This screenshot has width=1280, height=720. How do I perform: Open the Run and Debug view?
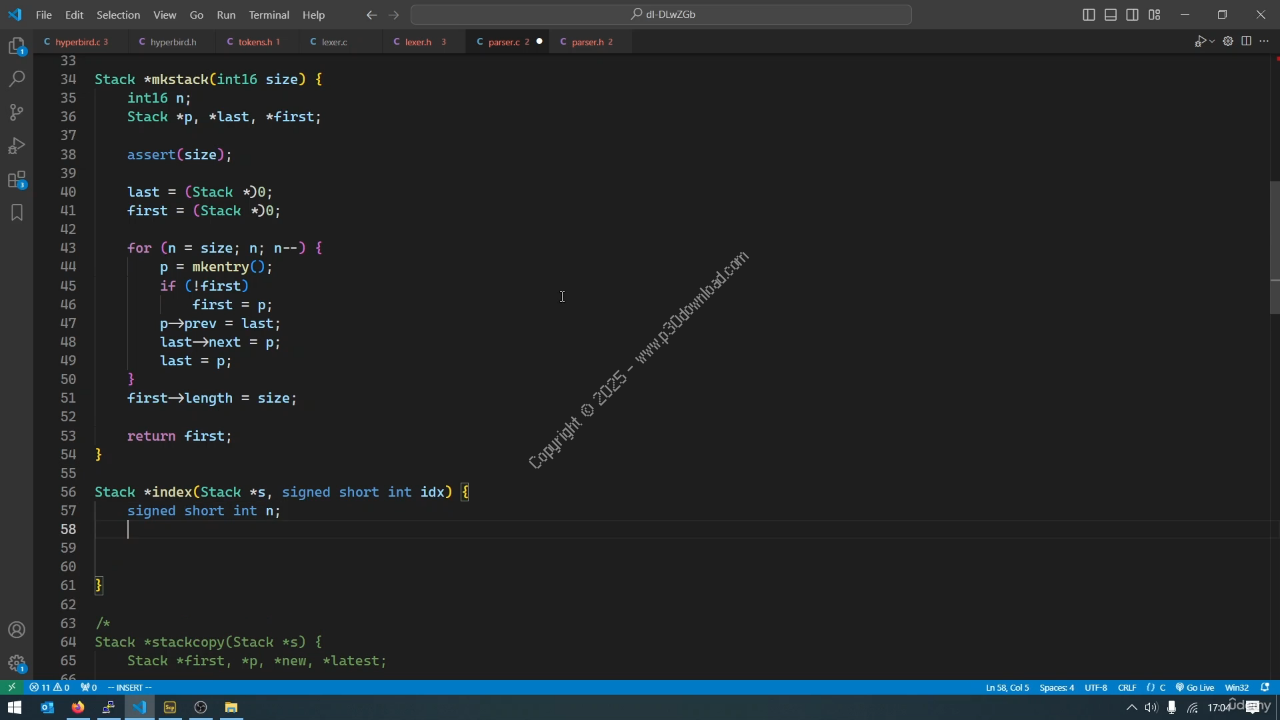[x=17, y=146]
